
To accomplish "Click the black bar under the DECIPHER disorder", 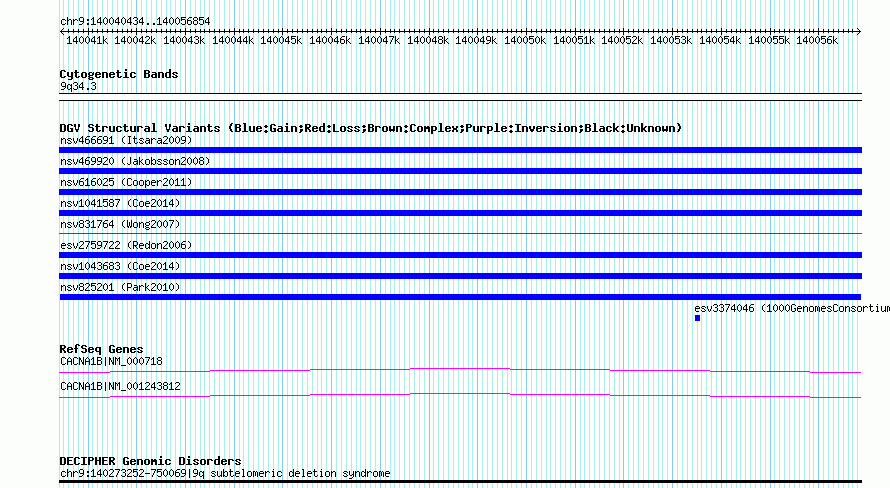I will pyautogui.click(x=460, y=482).
